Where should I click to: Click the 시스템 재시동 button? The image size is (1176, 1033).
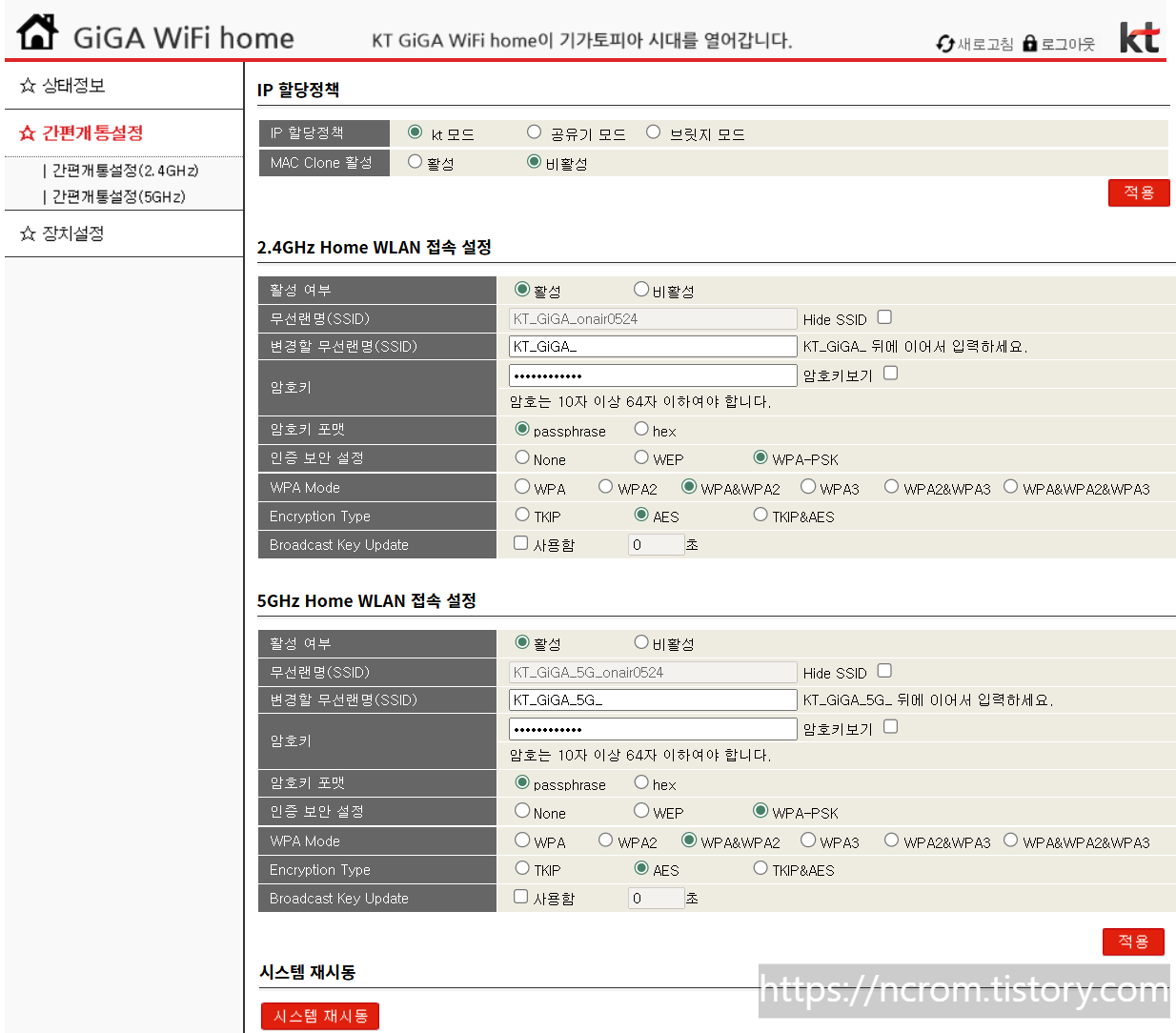[x=320, y=1016]
